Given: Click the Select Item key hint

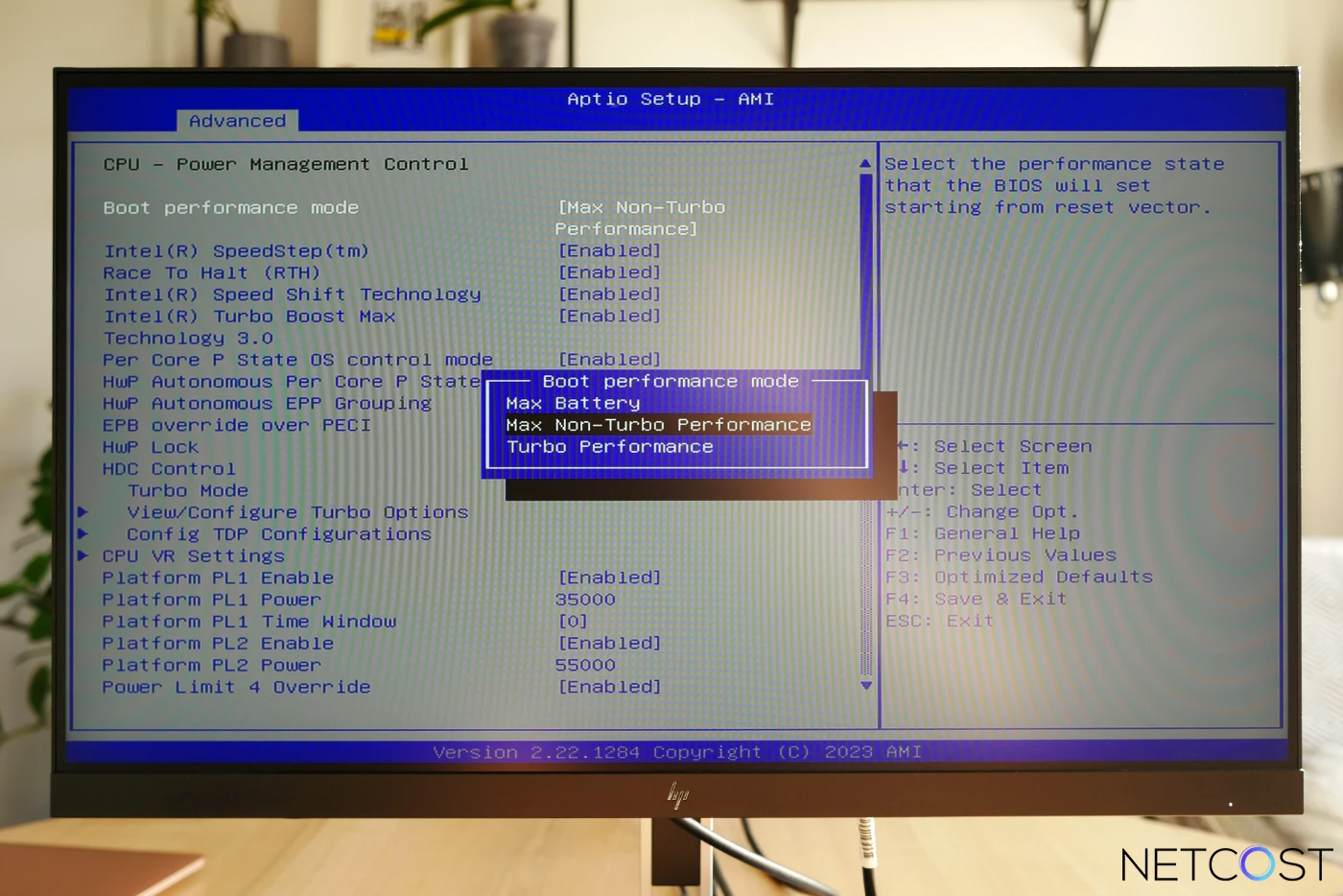Looking at the screenshot, I should (983, 469).
